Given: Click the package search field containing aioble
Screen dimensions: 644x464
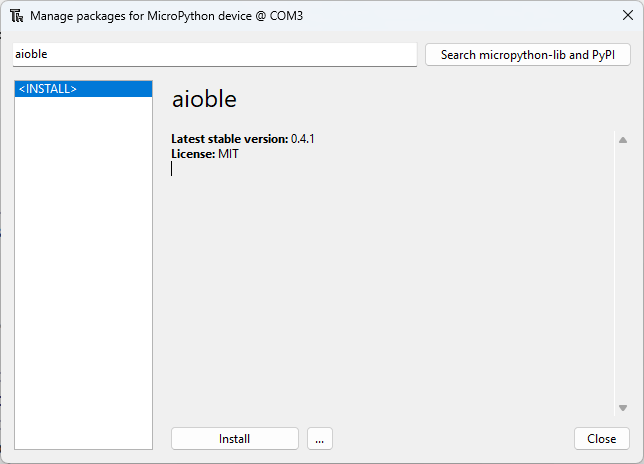Looking at the screenshot, I should point(215,55).
